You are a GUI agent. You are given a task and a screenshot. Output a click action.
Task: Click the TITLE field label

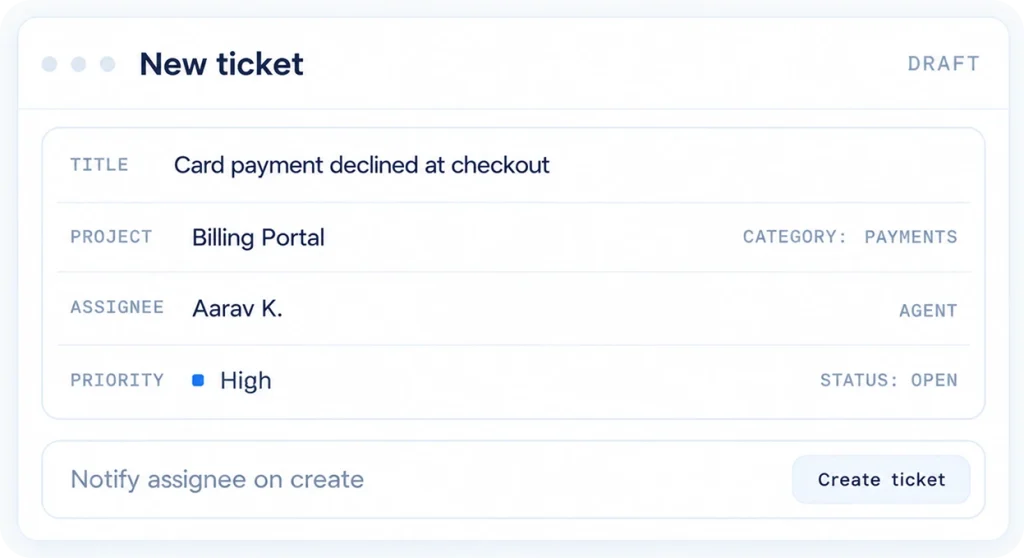click(x=99, y=165)
